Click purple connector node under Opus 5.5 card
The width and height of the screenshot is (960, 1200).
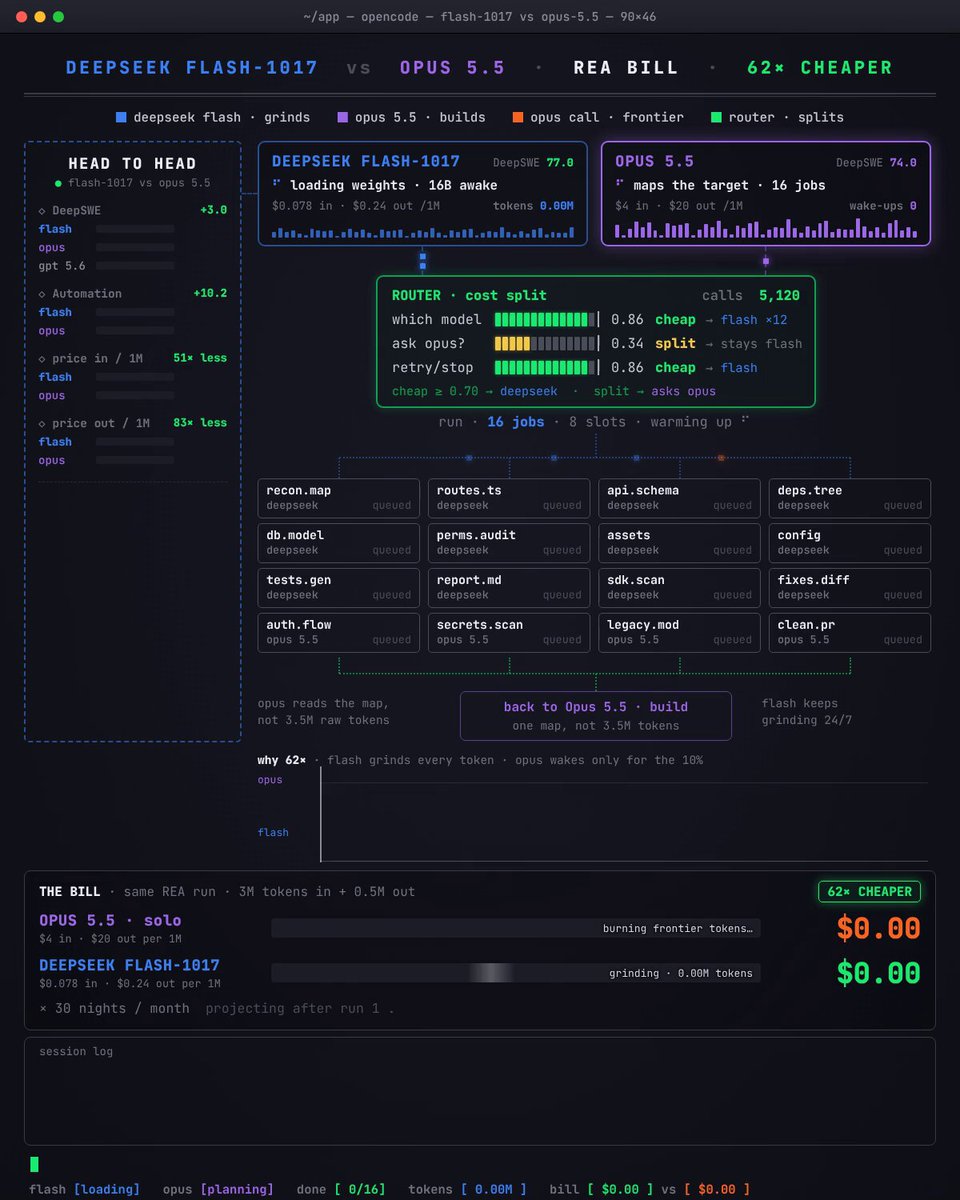pos(766,261)
